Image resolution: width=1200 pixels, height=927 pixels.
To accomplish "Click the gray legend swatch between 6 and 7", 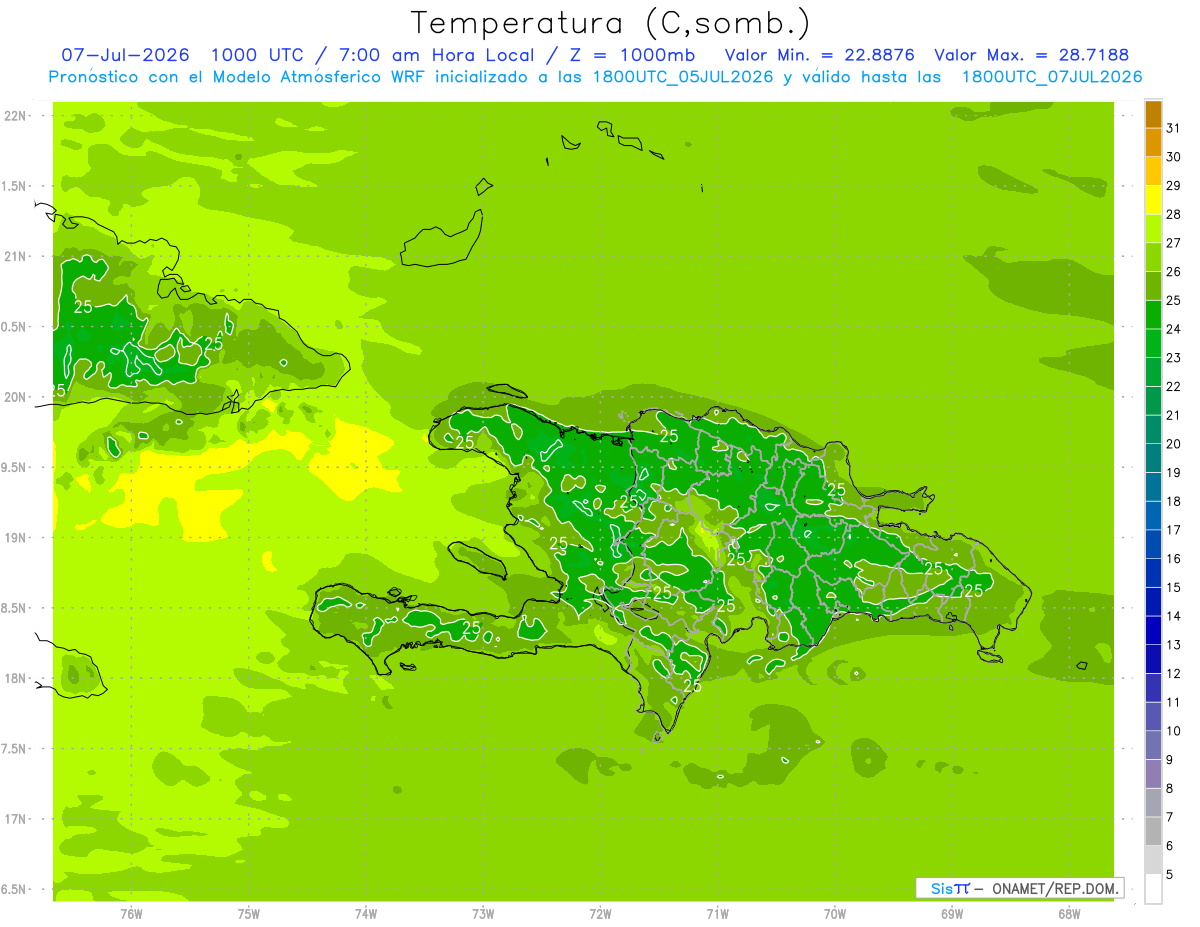I will coord(1153,832).
